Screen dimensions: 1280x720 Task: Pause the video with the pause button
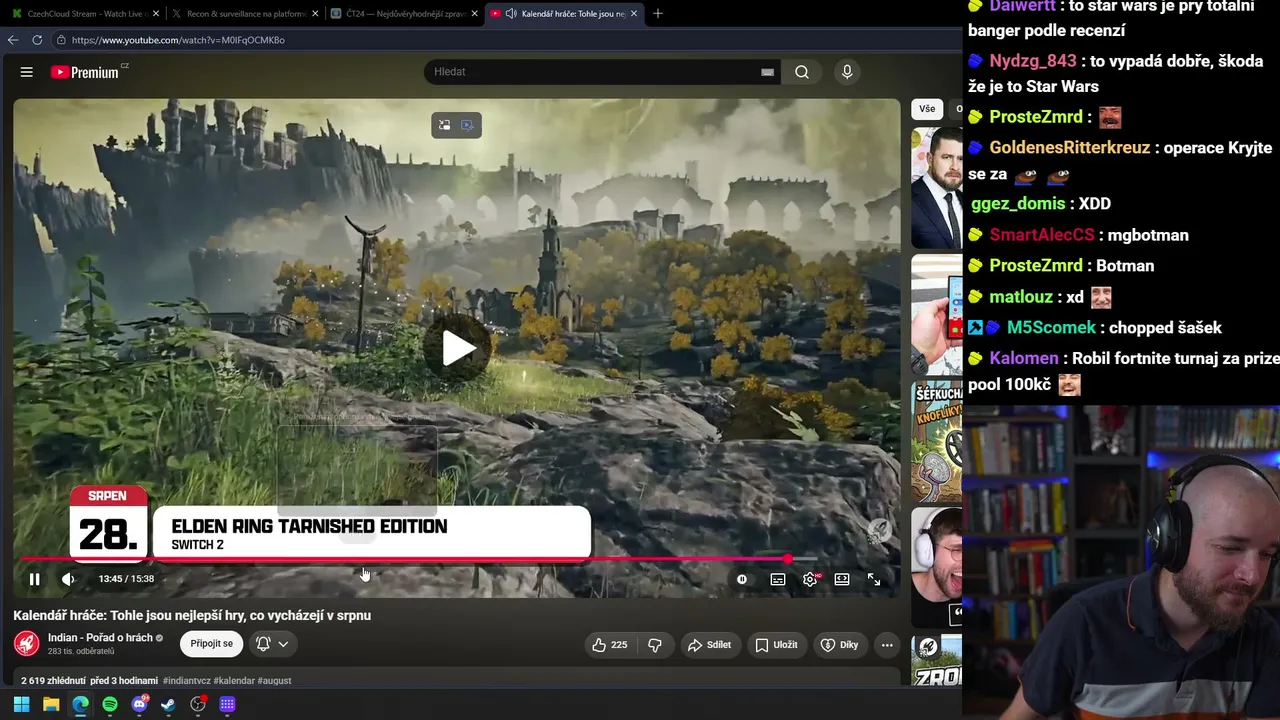tap(34, 579)
